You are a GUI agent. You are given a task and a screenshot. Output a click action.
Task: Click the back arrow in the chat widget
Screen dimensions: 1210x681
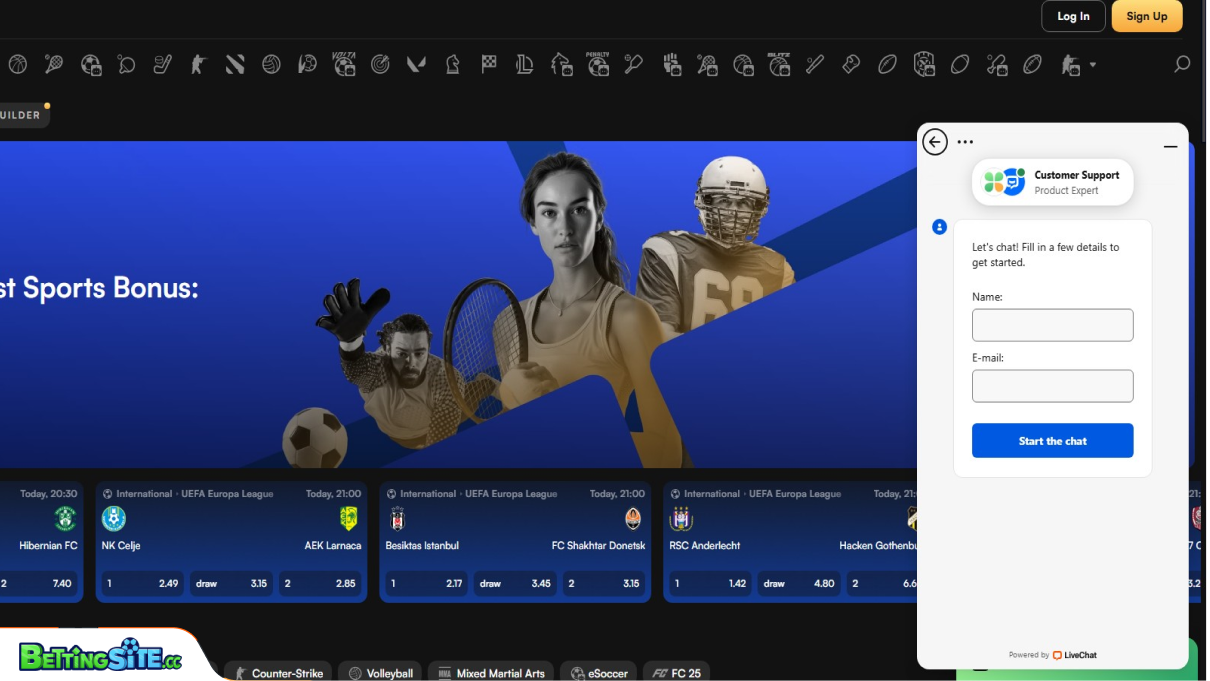click(935, 142)
